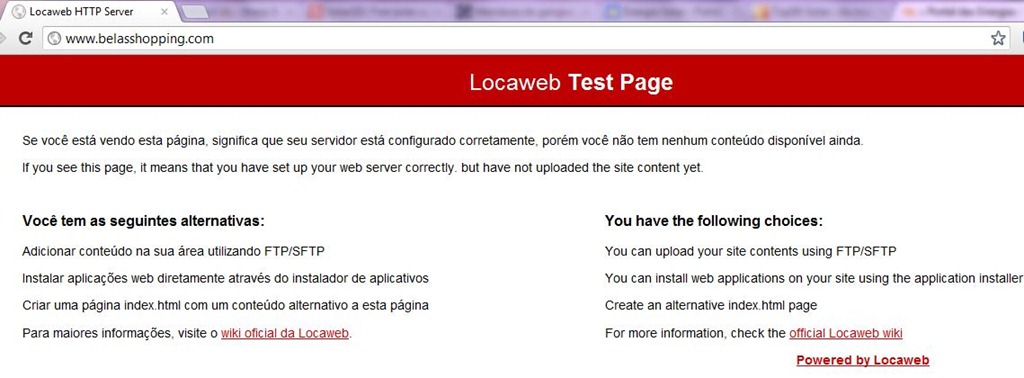Screen dimensions: 1024x378
Task: Click 'Para maiores informações, visite o' text
Action: 120,333
